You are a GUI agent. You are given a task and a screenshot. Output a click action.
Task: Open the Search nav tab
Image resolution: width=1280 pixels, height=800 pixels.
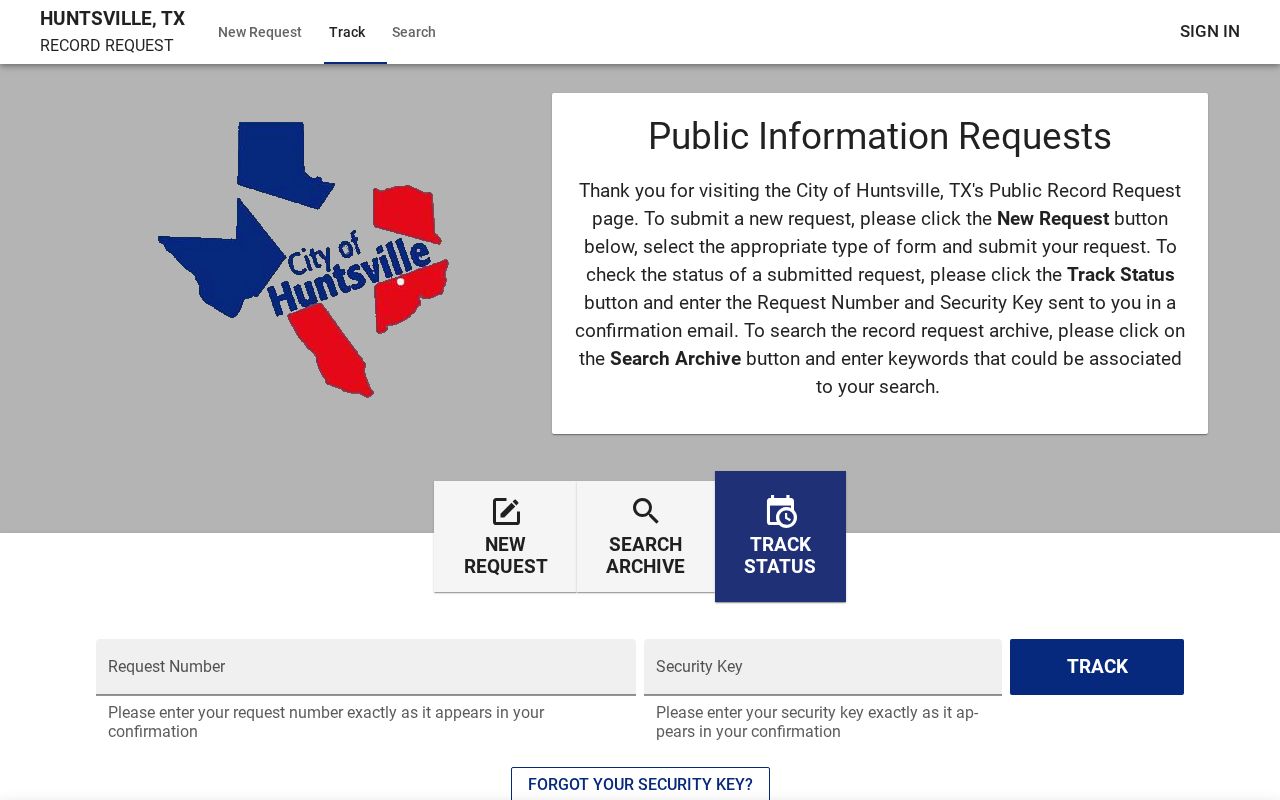click(414, 32)
